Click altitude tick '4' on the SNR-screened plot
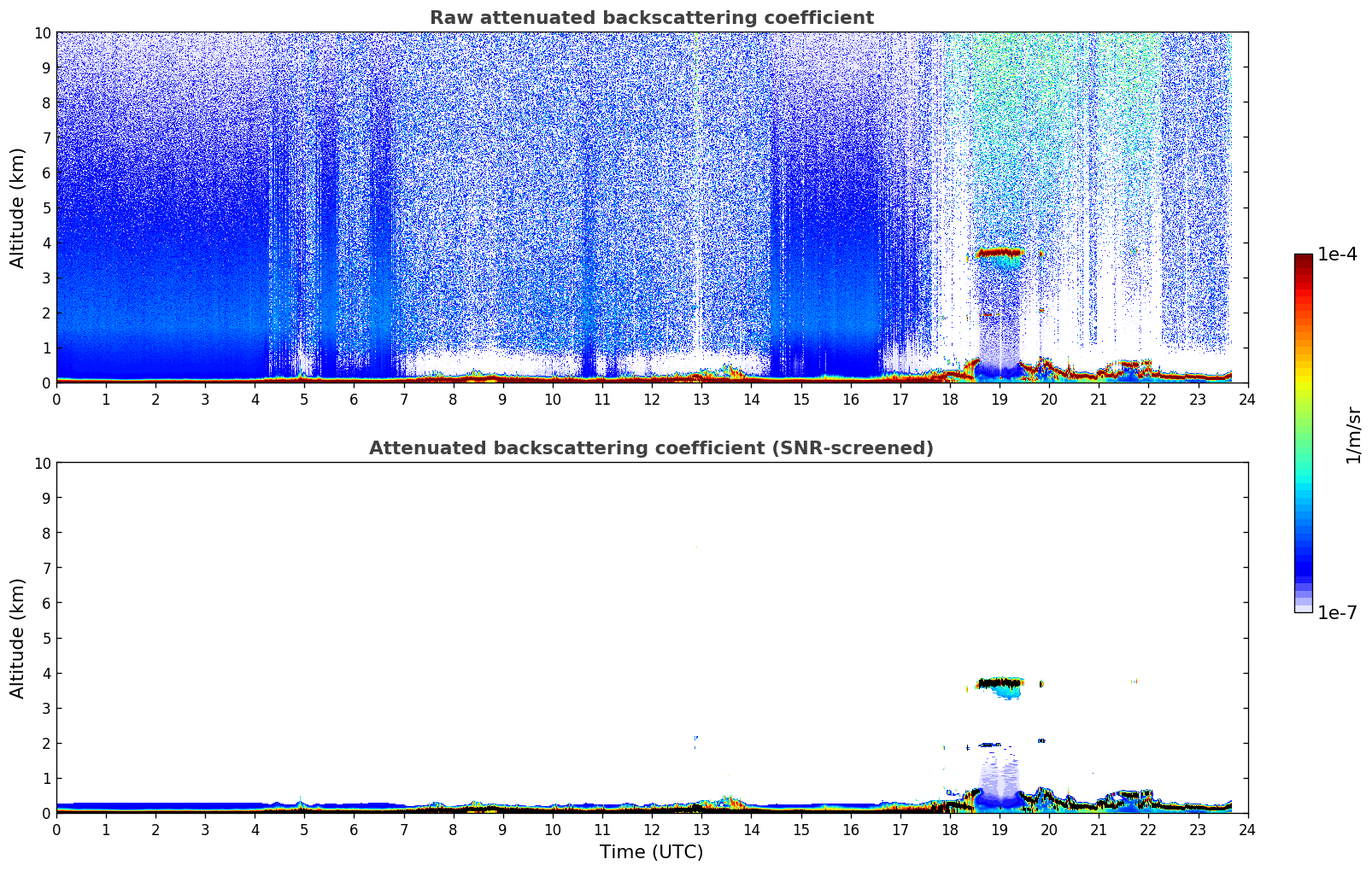 tap(46, 673)
